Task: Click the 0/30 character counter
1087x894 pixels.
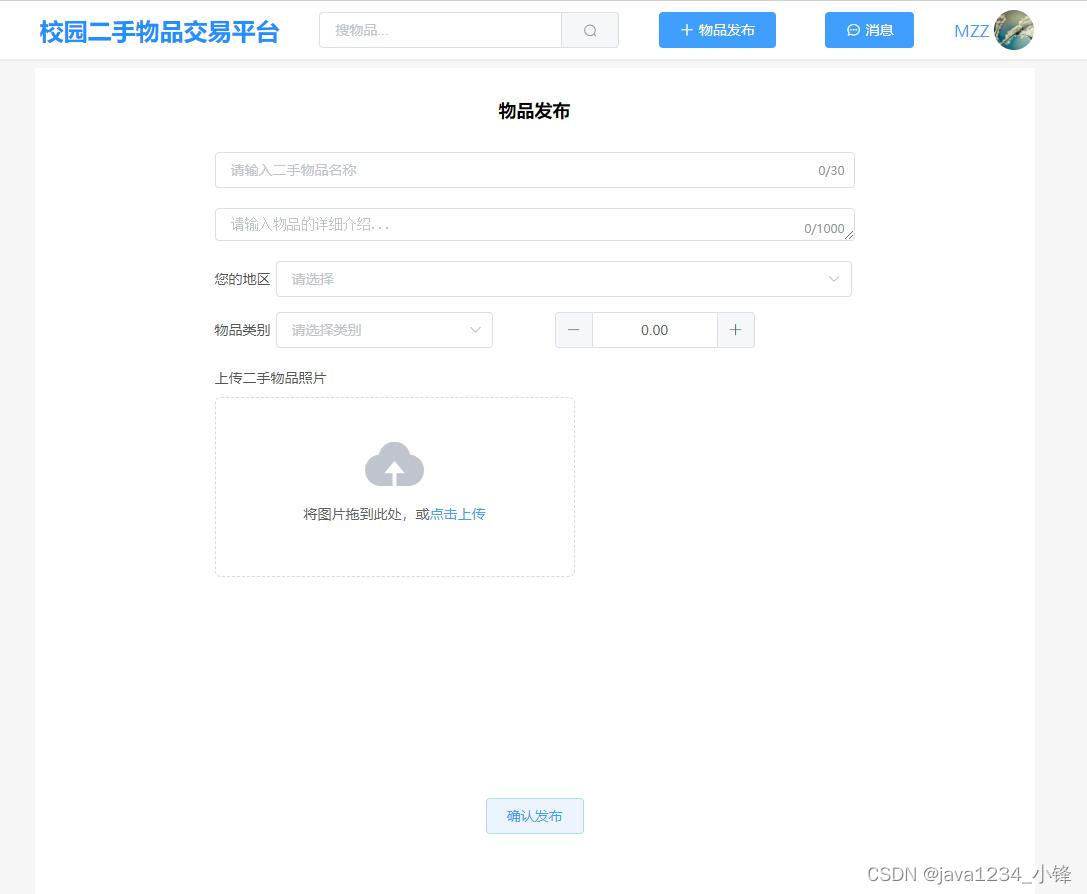Action: click(x=831, y=170)
